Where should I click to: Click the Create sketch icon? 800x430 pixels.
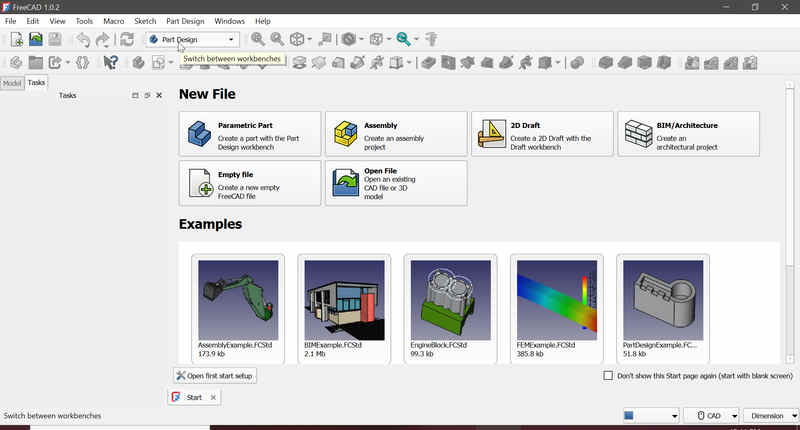[x=159, y=63]
